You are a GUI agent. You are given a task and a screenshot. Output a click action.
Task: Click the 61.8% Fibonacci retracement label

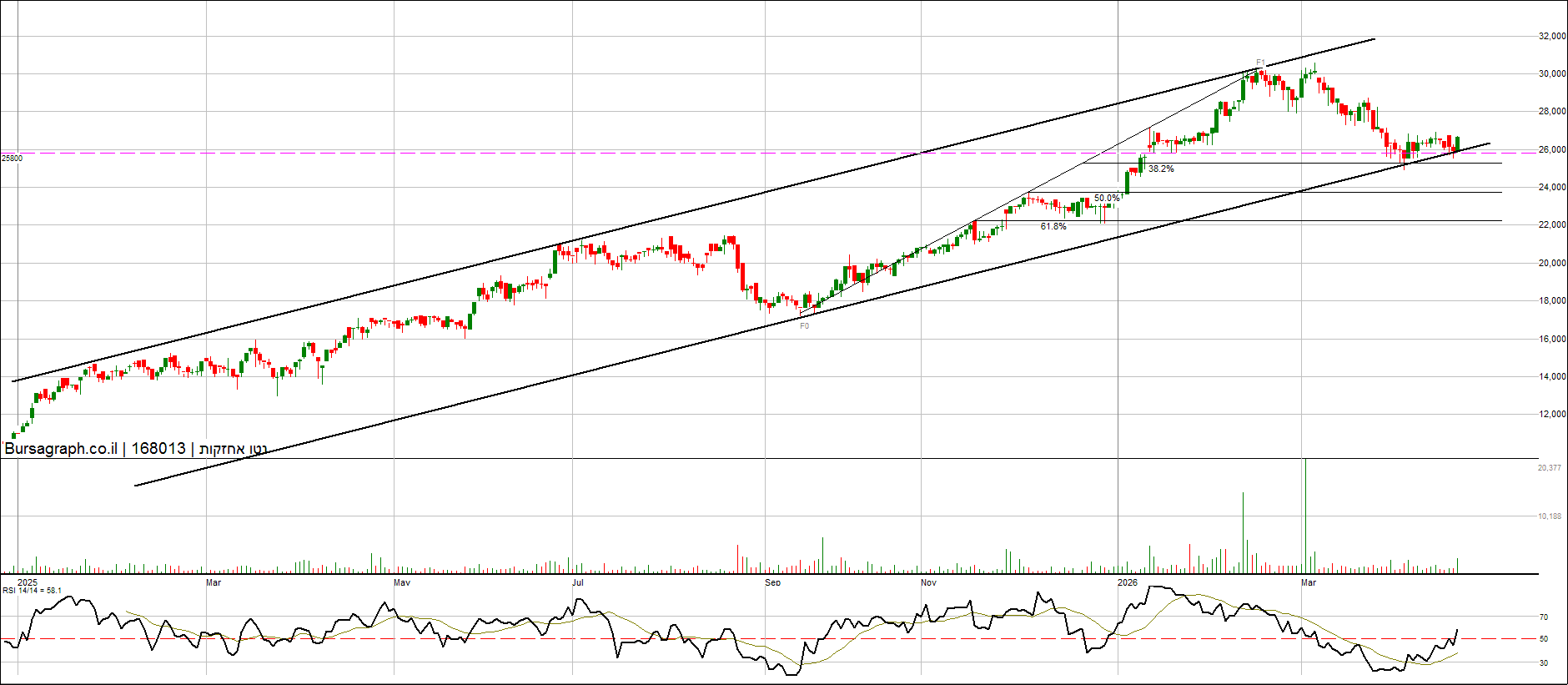1053,227
